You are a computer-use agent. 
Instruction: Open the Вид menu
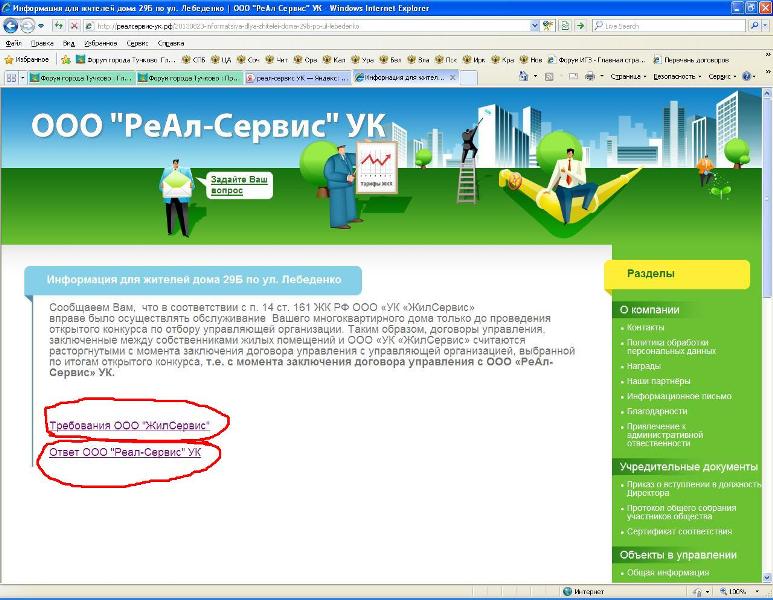pos(69,43)
